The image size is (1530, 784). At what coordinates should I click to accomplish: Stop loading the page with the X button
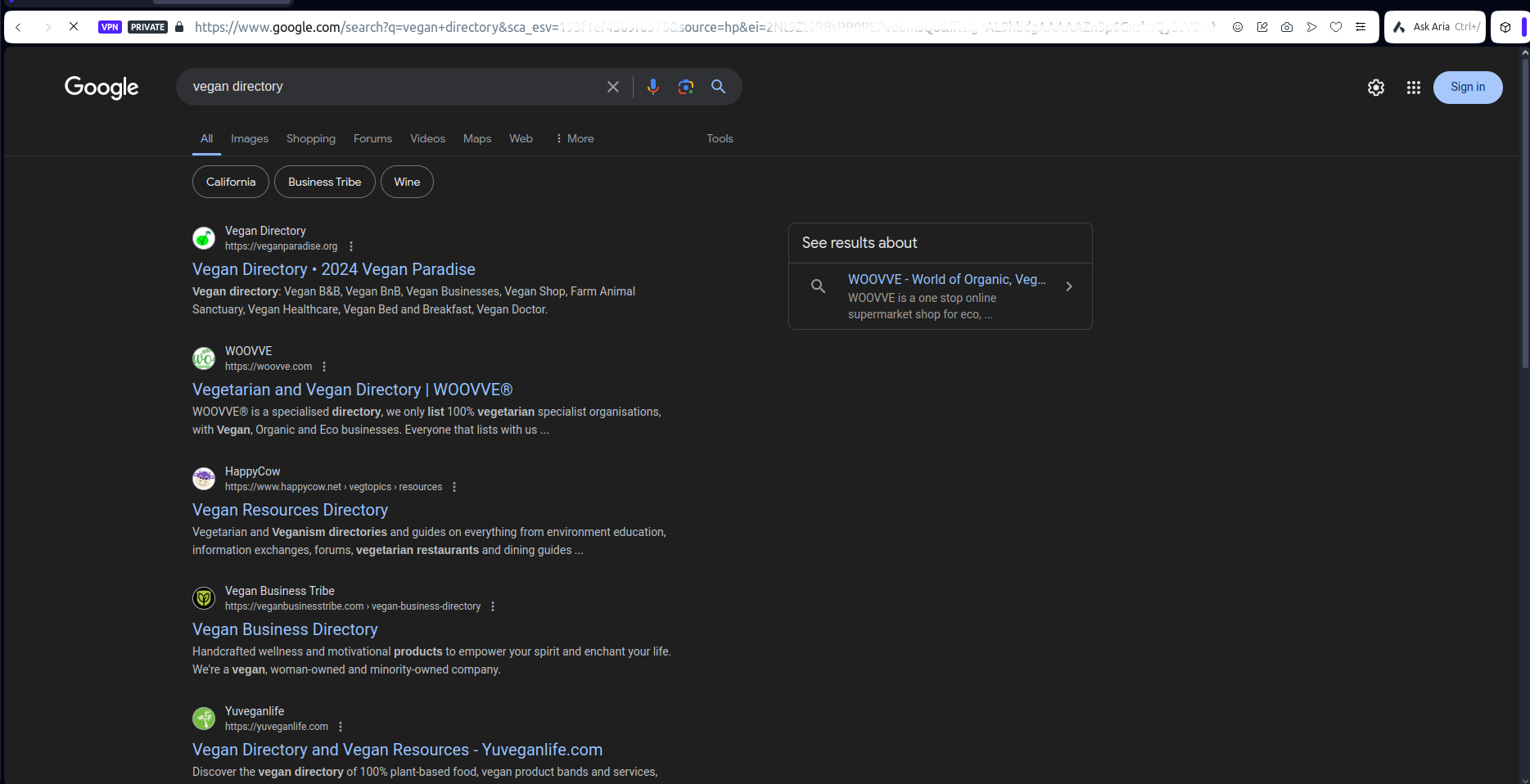74,27
